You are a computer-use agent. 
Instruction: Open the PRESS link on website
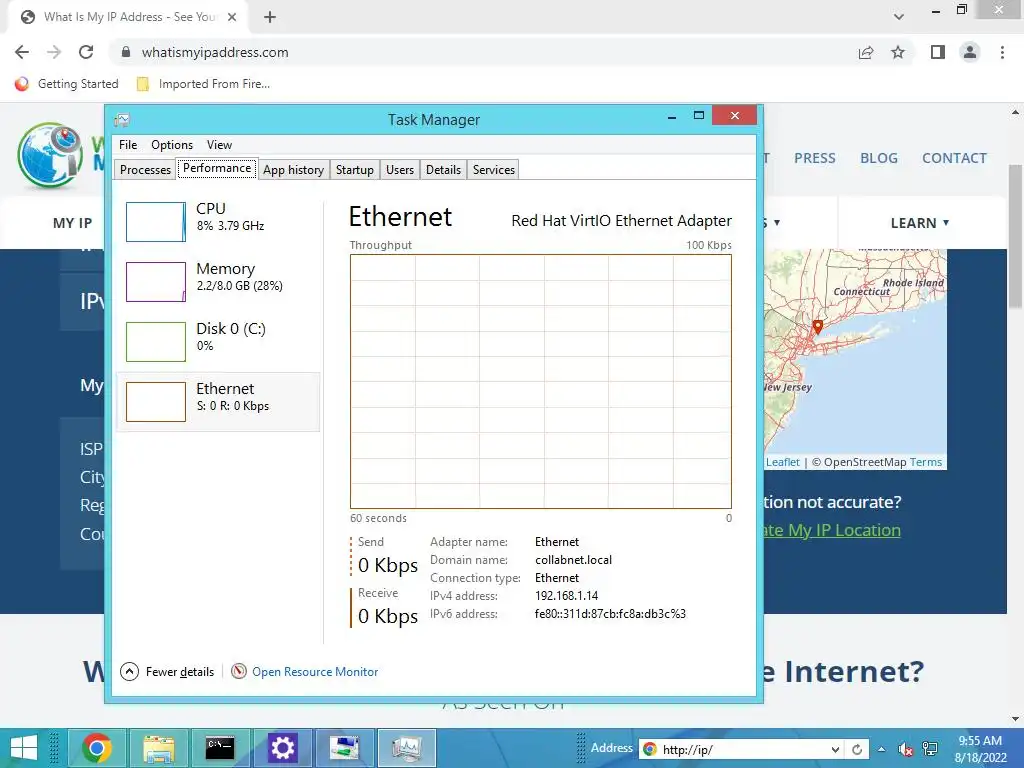tap(814, 158)
